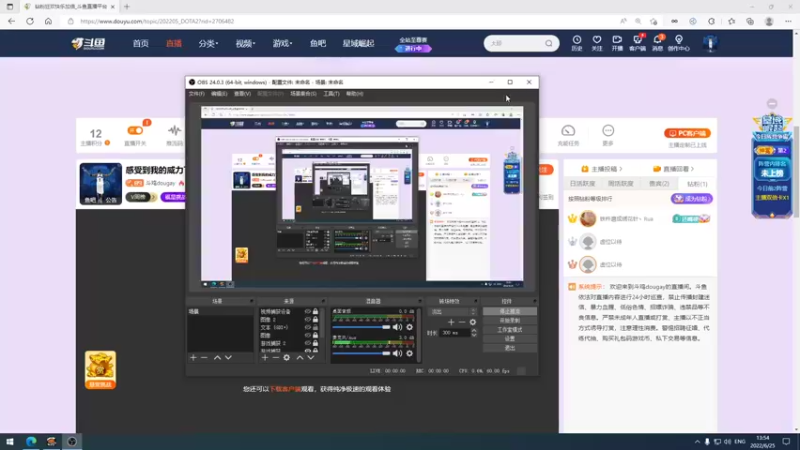Screen dimensions: 800x450
Task: Click Start Recording button in OBS controls
Action: pos(510,320)
